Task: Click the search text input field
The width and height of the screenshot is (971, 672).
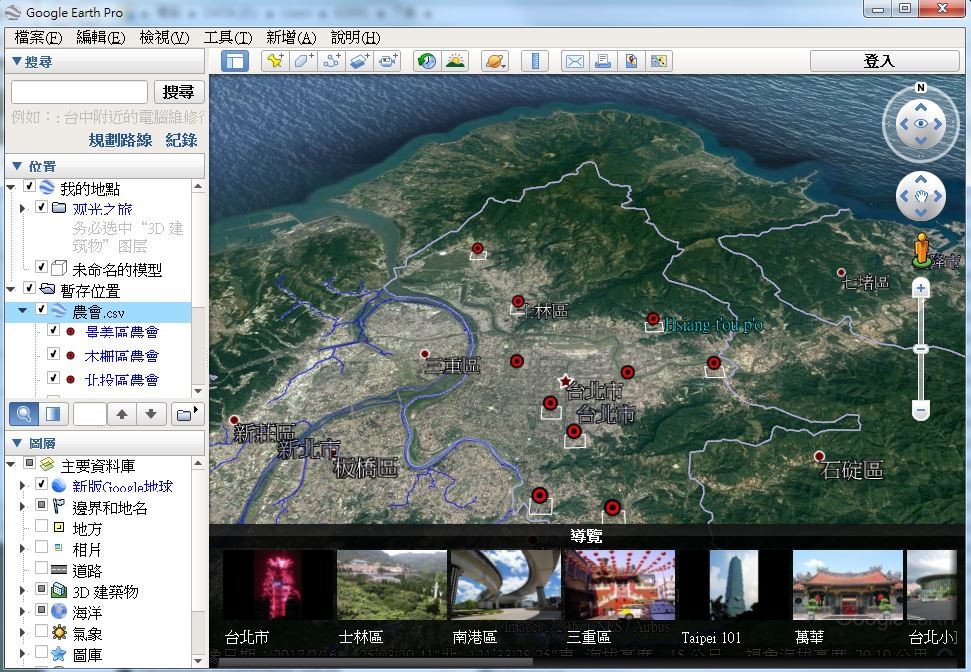Action: (x=79, y=92)
